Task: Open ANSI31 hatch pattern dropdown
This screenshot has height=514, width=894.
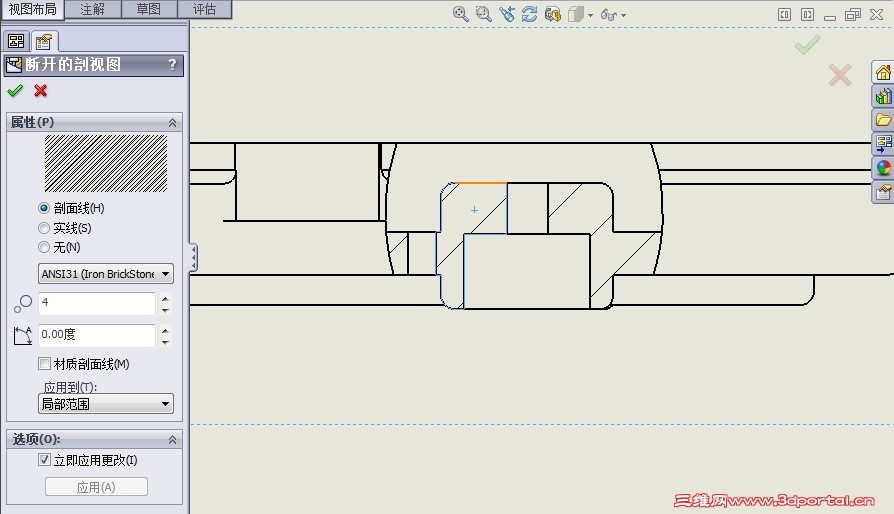Action: (106, 274)
